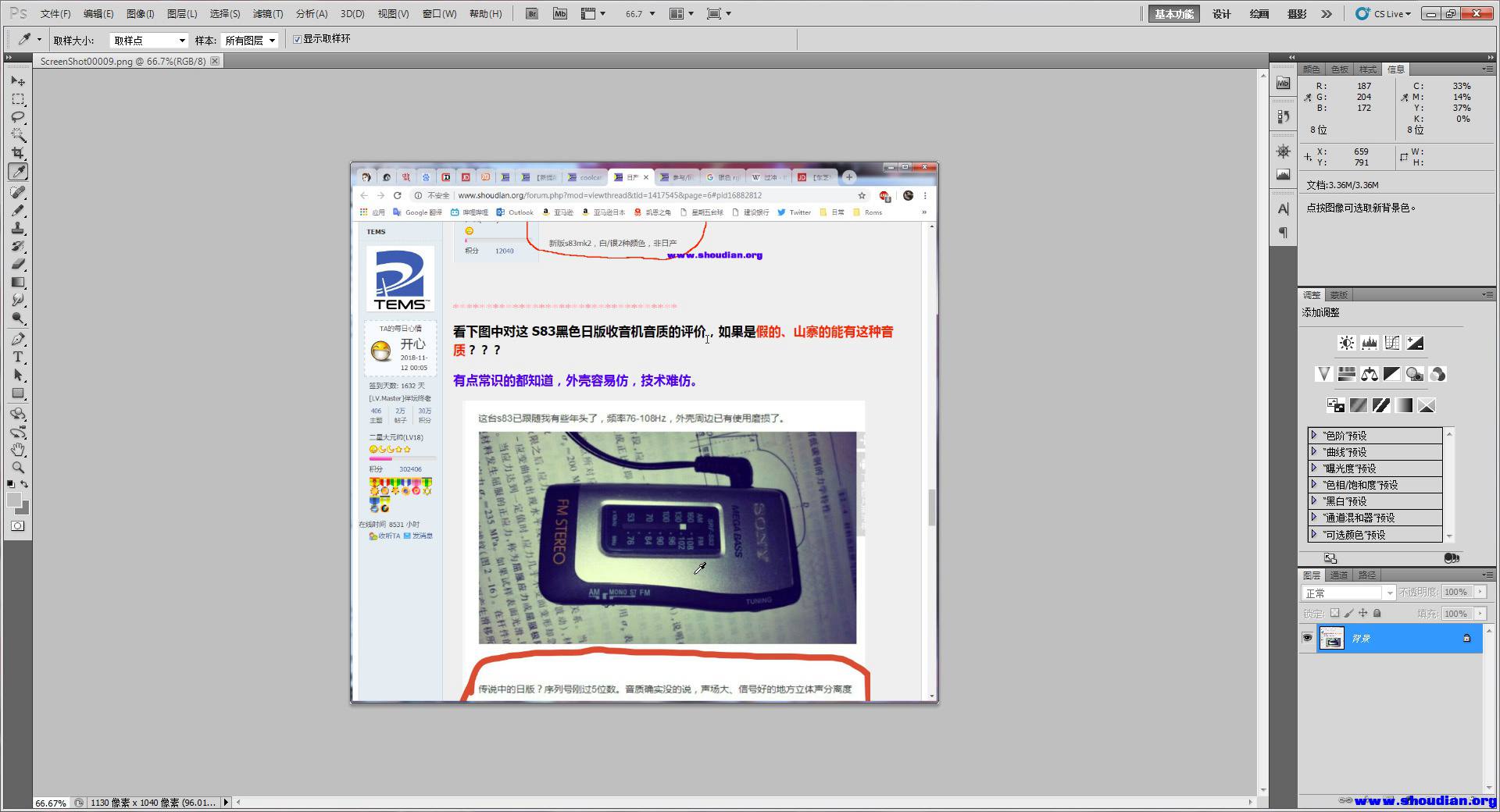Open the 图像(I) menu
The image size is (1500, 812).
pyautogui.click(x=140, y=13)
